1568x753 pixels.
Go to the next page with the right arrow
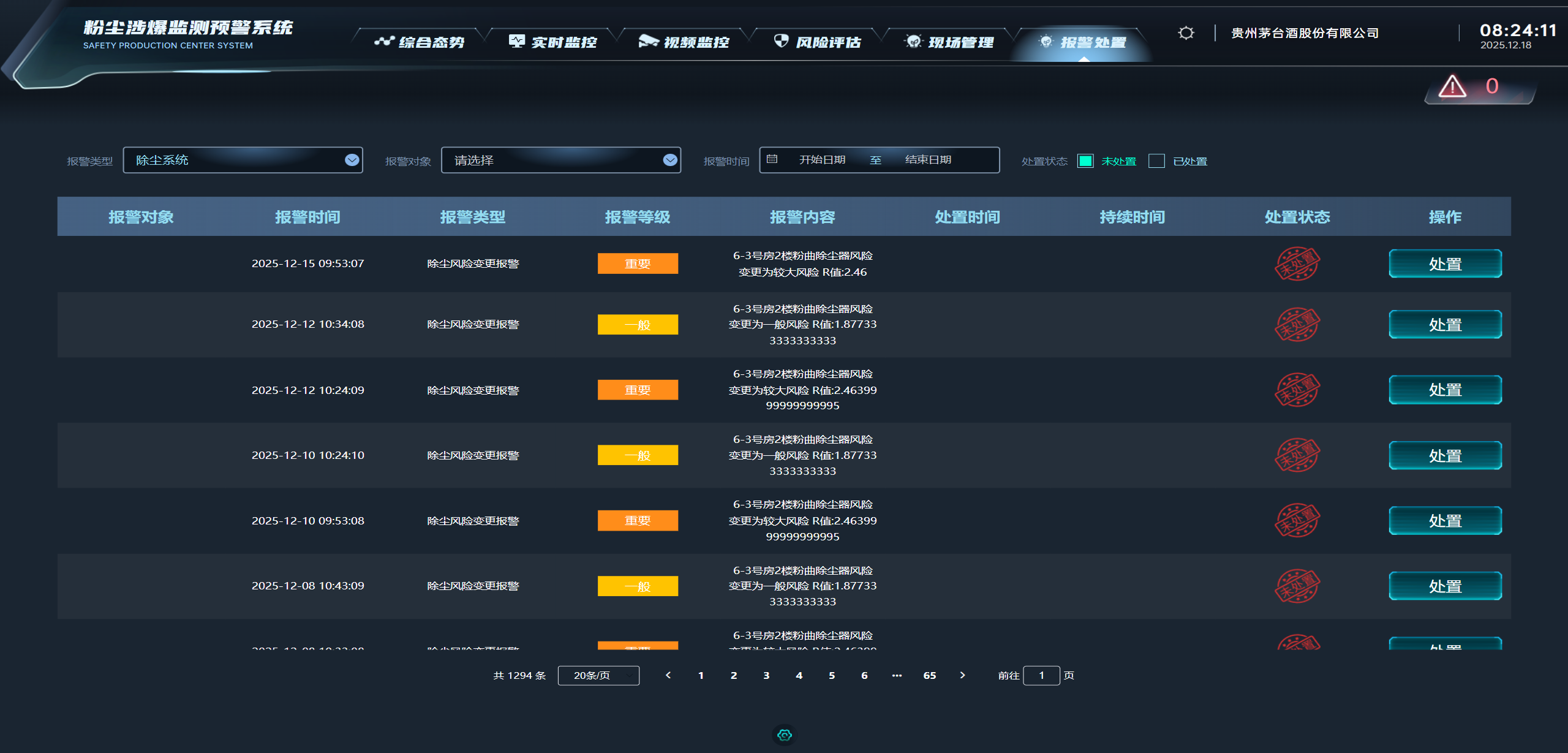click(962, 675)
